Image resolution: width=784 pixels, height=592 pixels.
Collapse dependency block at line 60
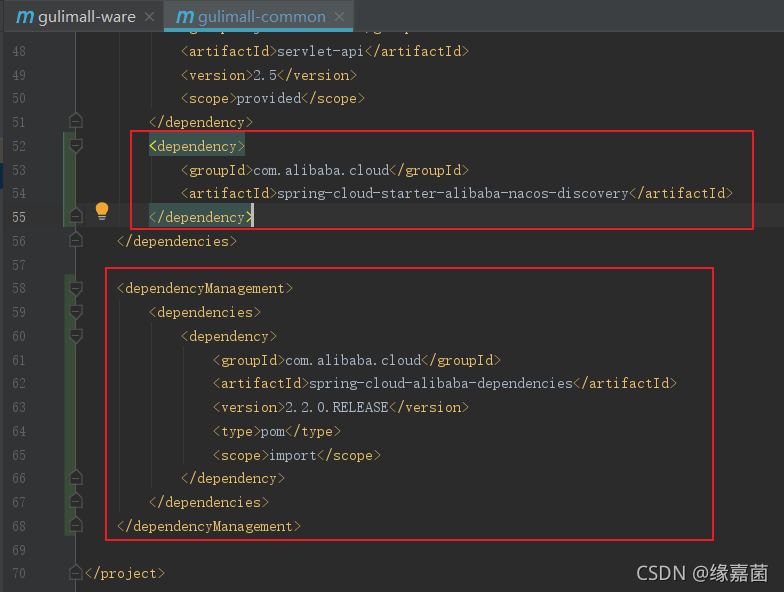[76, 336]
